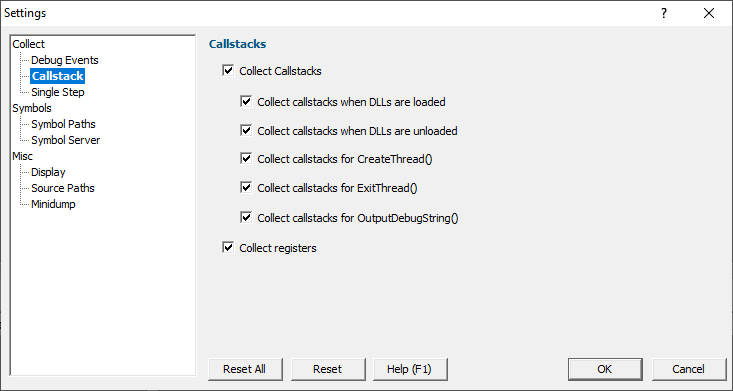This screenshot has height=391, width=733.
Task: Toggle callstacks when DLLs are unloaded
Action: (x=246, y=130)
